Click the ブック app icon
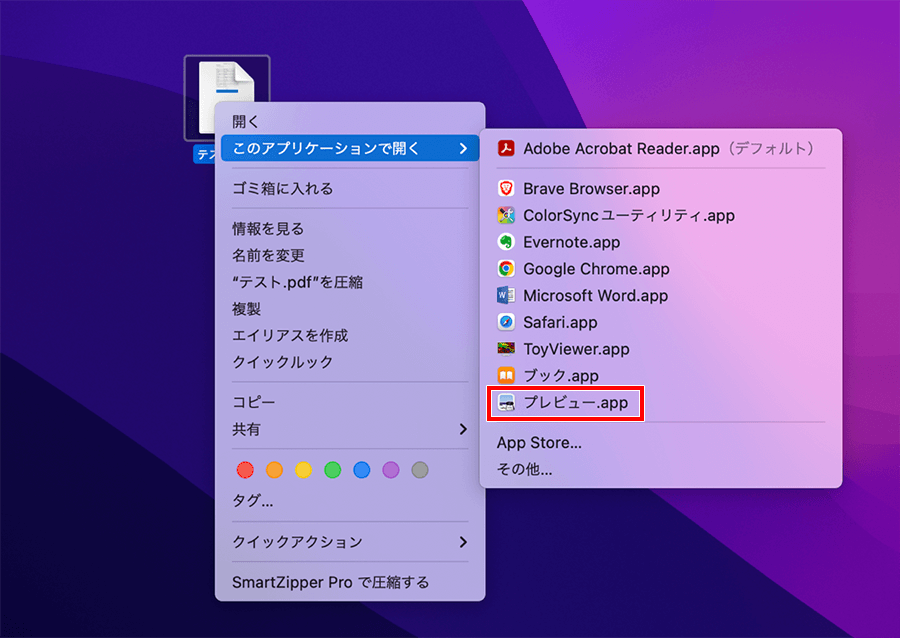Screen dimensions: 900x638 click(506, 376)
